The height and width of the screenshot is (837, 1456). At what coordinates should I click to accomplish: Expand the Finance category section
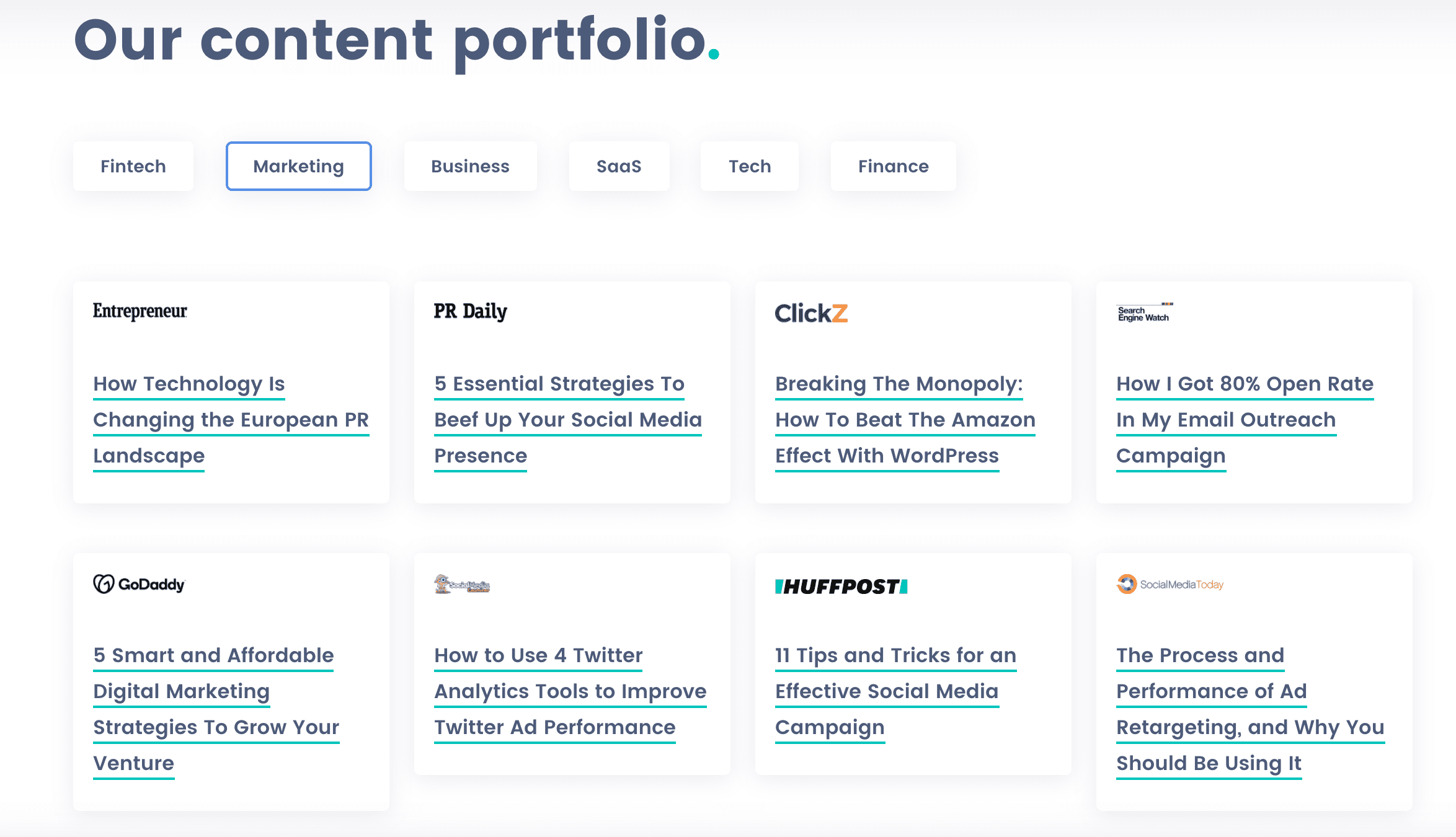[893, 166]
